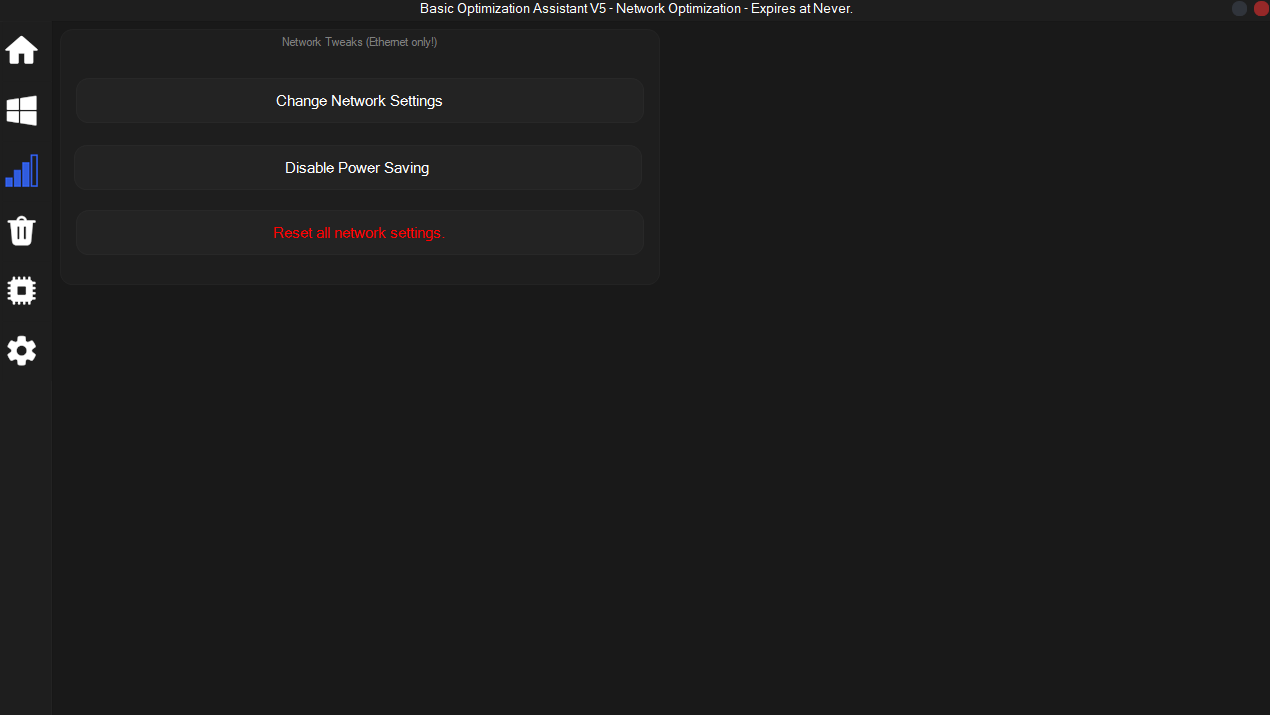Screen dimensions: 1270x715
Task: Click the Network Tweaks (Ethernet only!) header
Action: pos(359,42)
